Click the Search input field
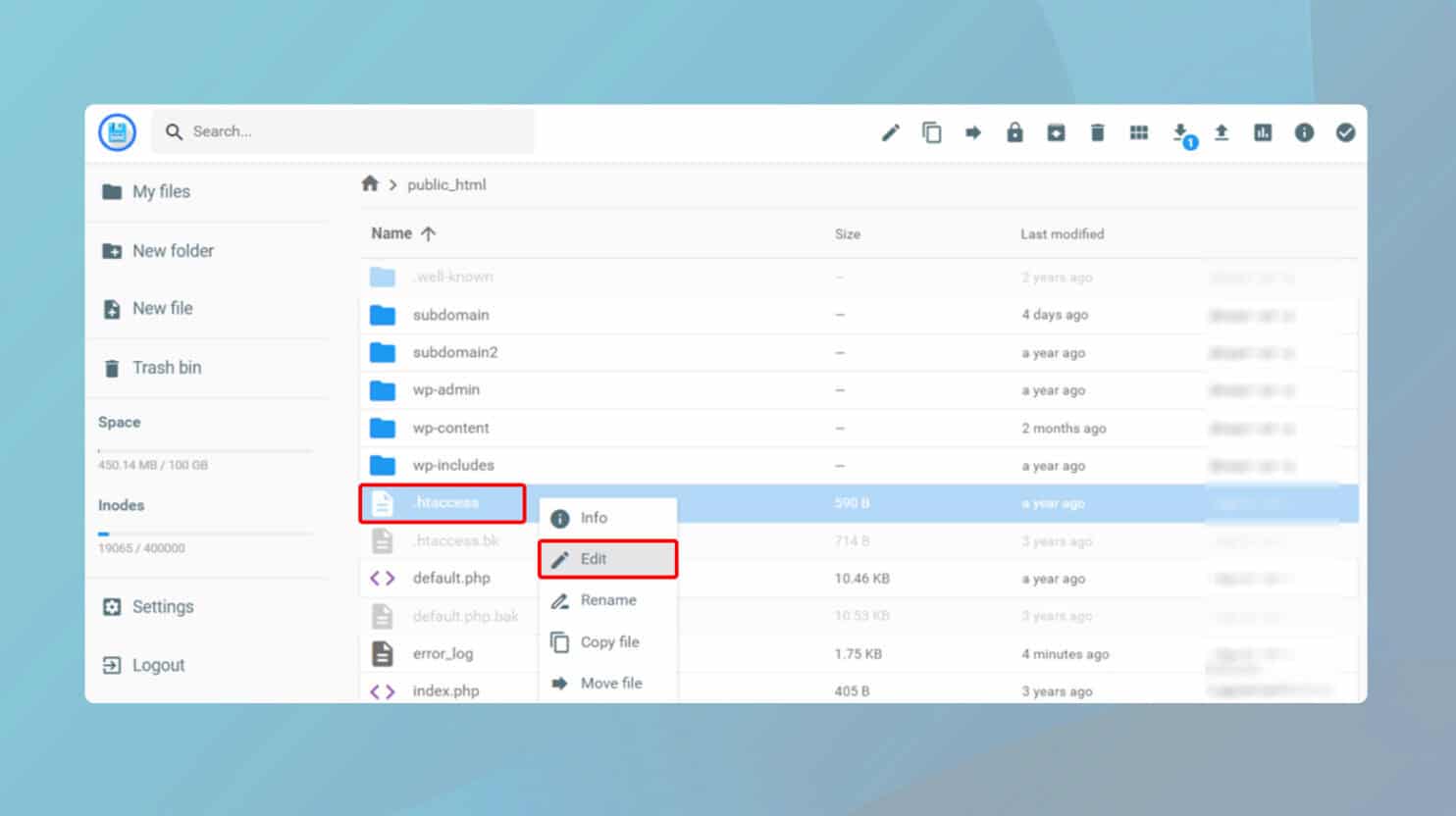Viewport: 1456px width, 816px height. click(x=343, y=131)
